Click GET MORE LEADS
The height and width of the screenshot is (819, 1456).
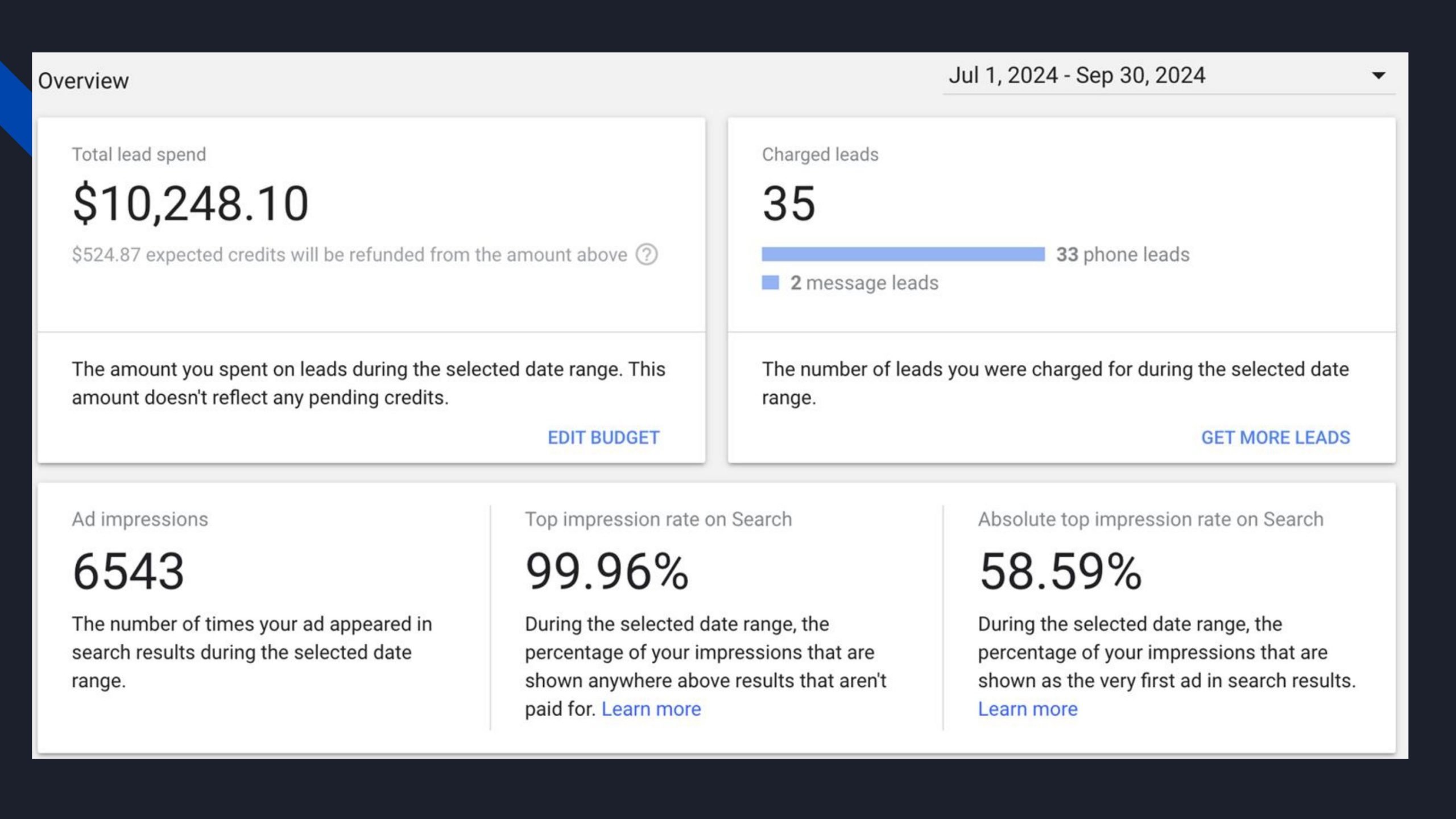(1275, 437)
